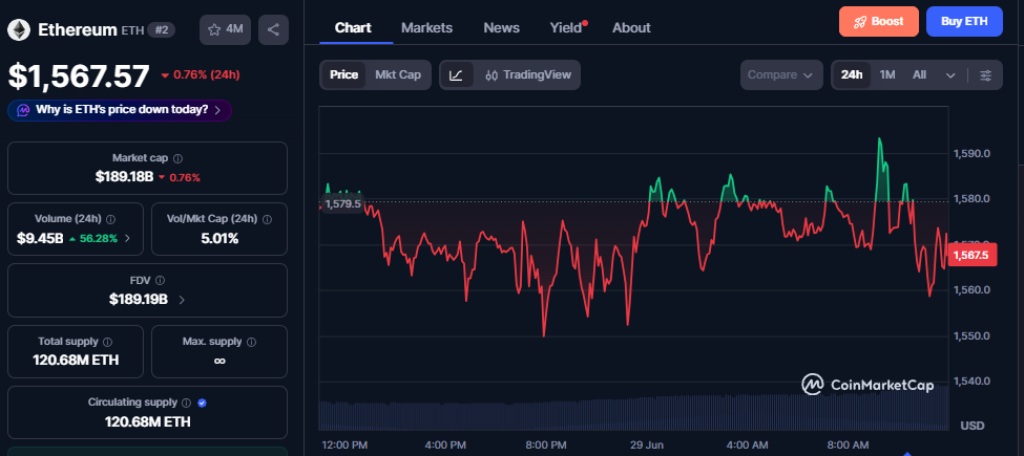Viewport: 1024px width, 456px height.
Task: Open chart settings sliders icon
Action: (x=985, y=75)
